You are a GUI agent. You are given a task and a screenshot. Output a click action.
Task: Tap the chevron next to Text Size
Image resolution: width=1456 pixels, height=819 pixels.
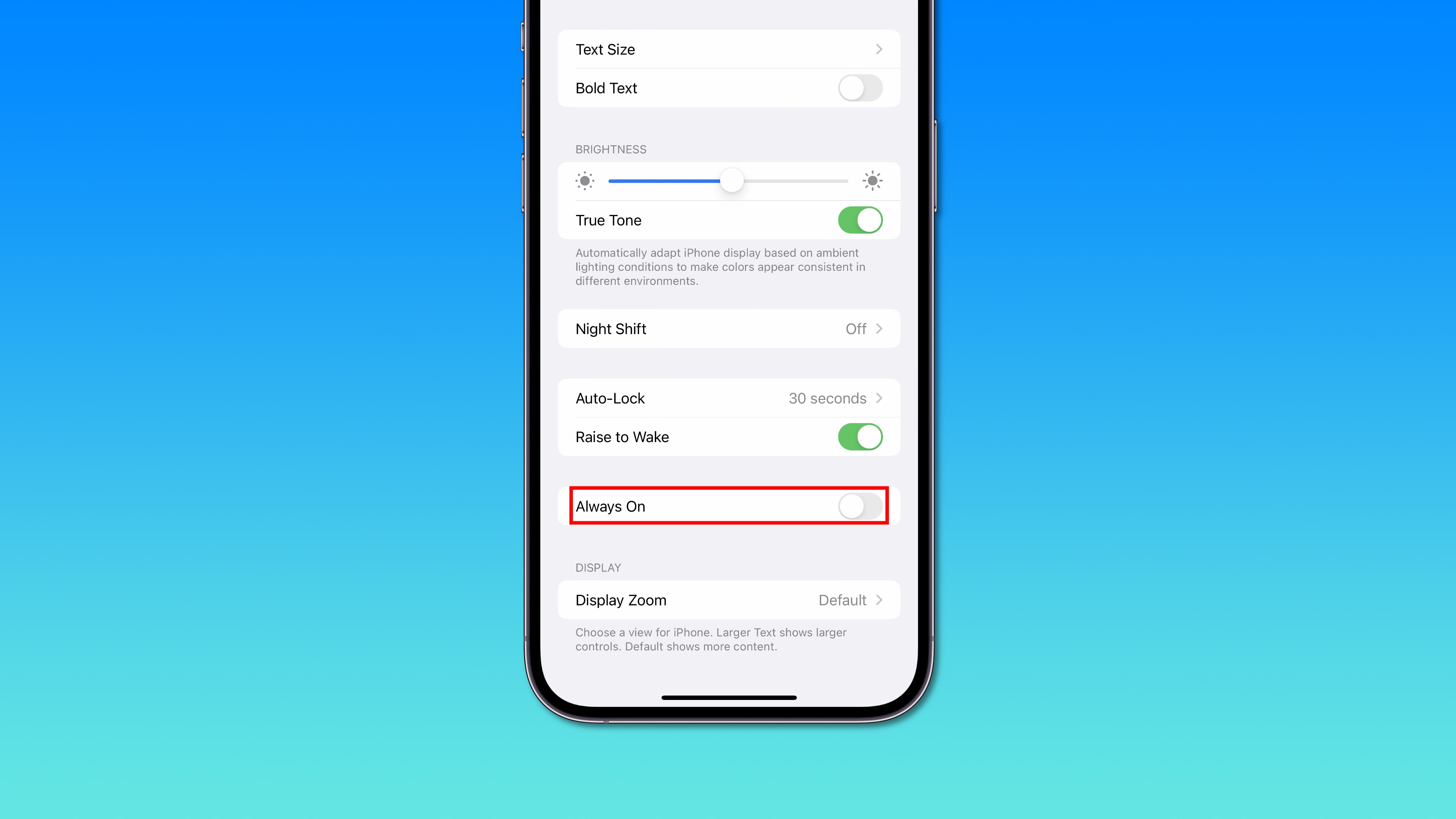click(x=879, y=49)
